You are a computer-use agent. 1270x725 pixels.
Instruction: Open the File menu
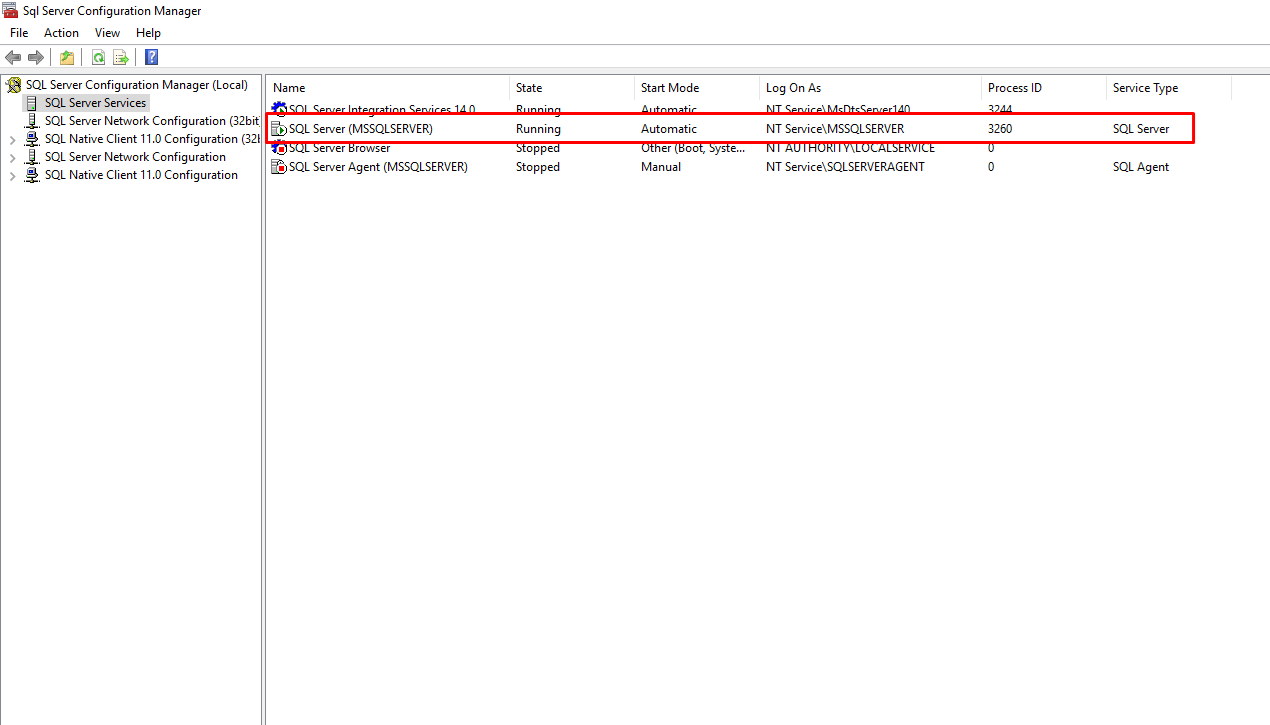(19, 33)
